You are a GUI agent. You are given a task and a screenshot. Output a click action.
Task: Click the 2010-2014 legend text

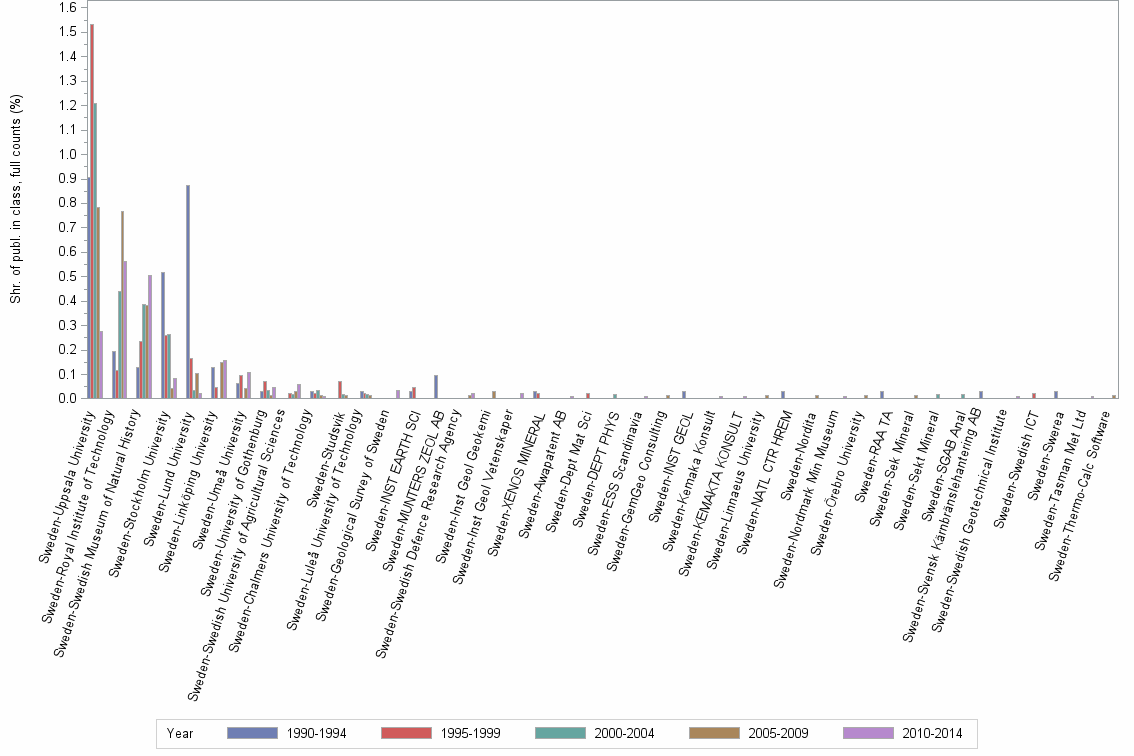(x=931, y=733)
